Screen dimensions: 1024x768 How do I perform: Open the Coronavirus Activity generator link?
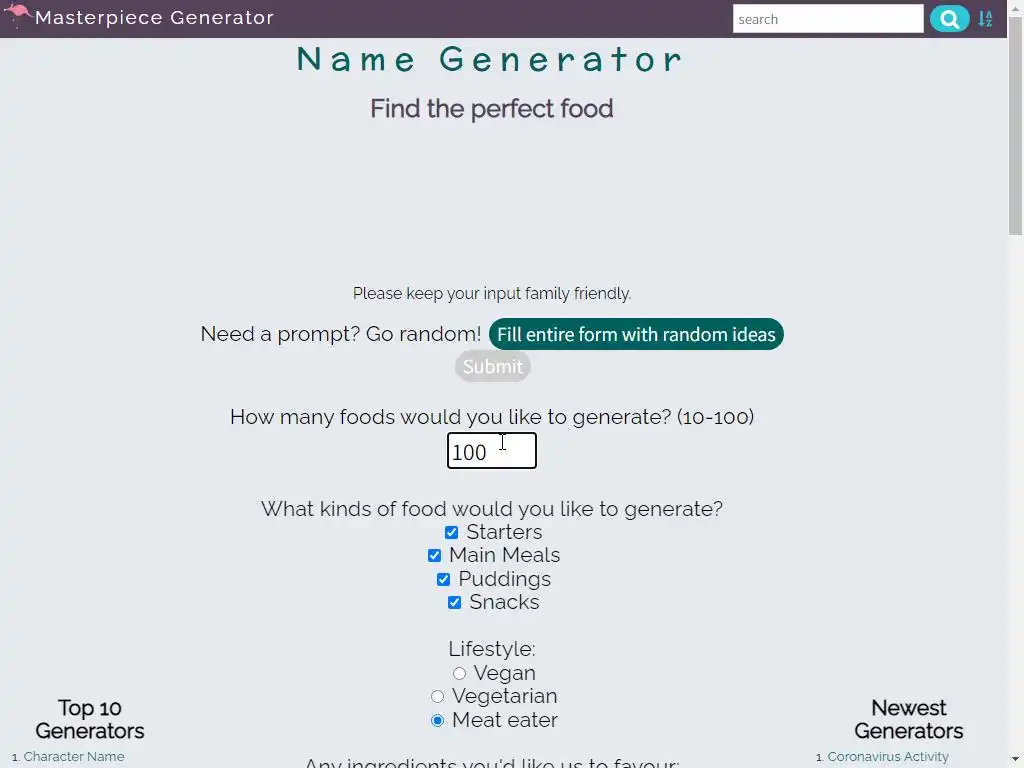[x=888, y=757]
